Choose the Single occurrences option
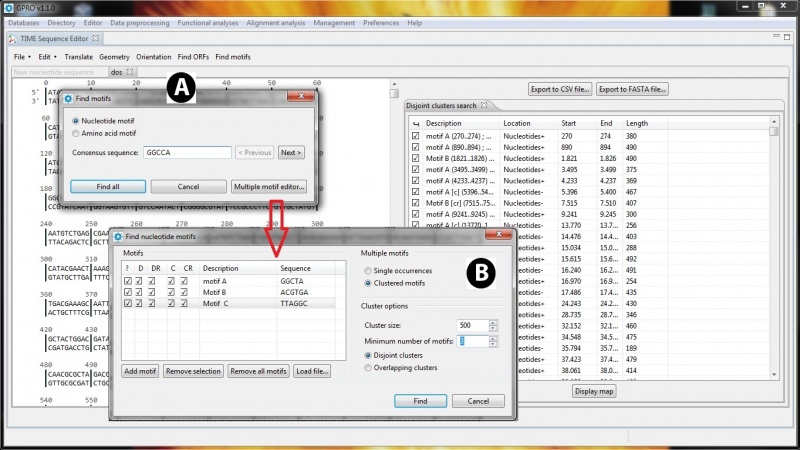This screenshot has height=450, width=800. coord(368,271)
